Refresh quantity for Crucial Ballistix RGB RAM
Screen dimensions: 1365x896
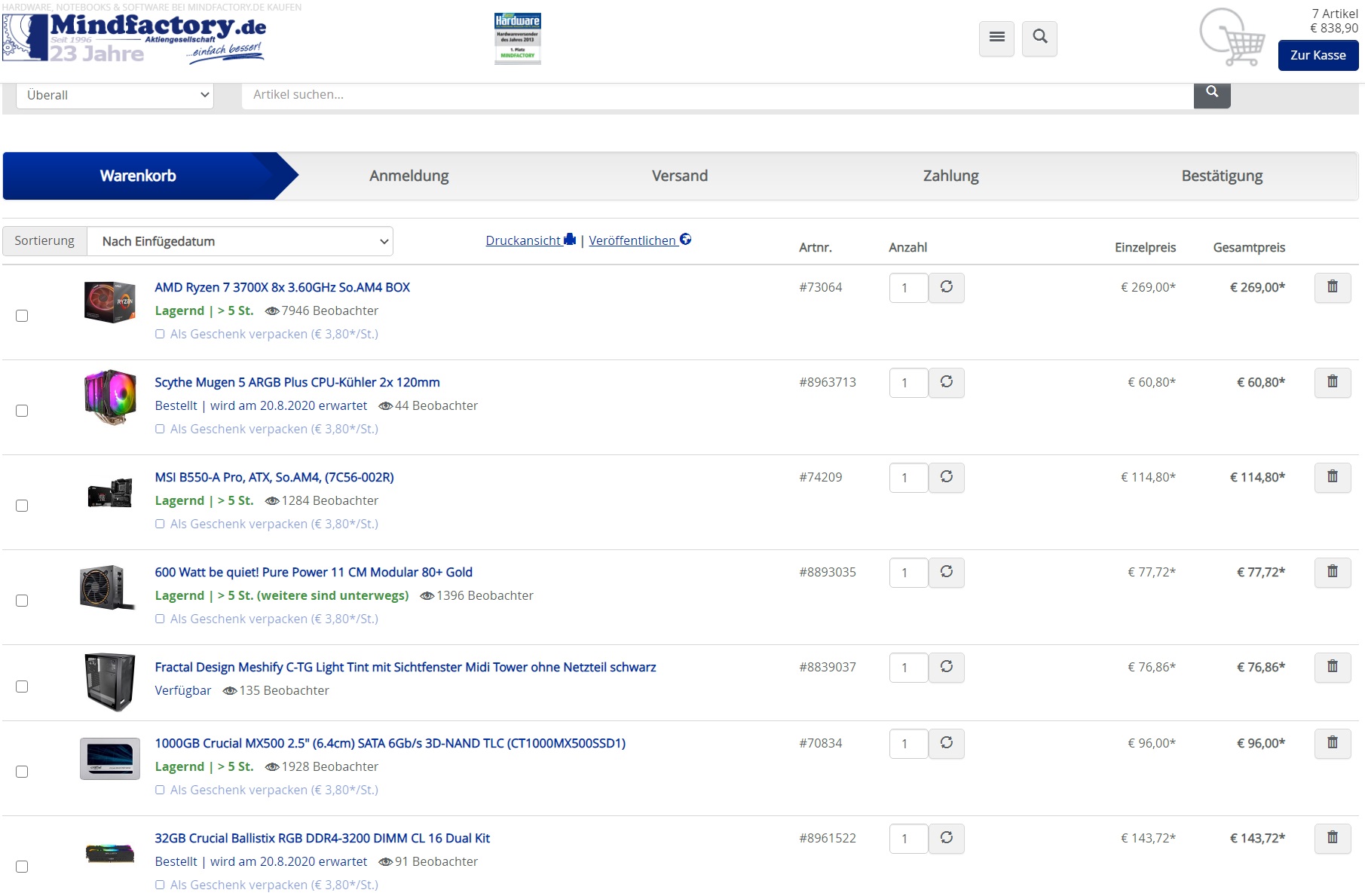(947, 838)
